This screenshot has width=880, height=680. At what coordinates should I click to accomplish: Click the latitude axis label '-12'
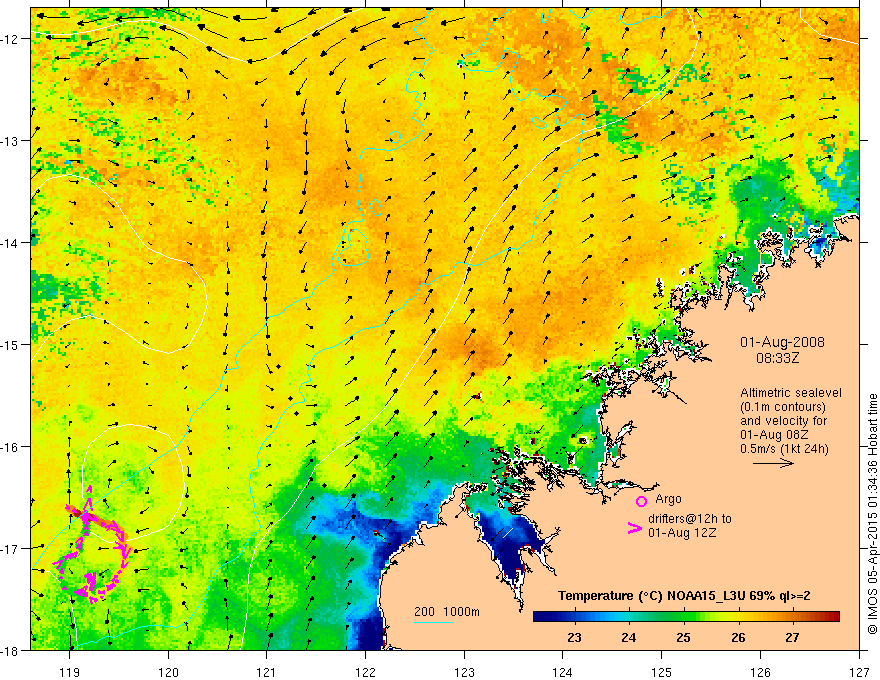point(10,39)
